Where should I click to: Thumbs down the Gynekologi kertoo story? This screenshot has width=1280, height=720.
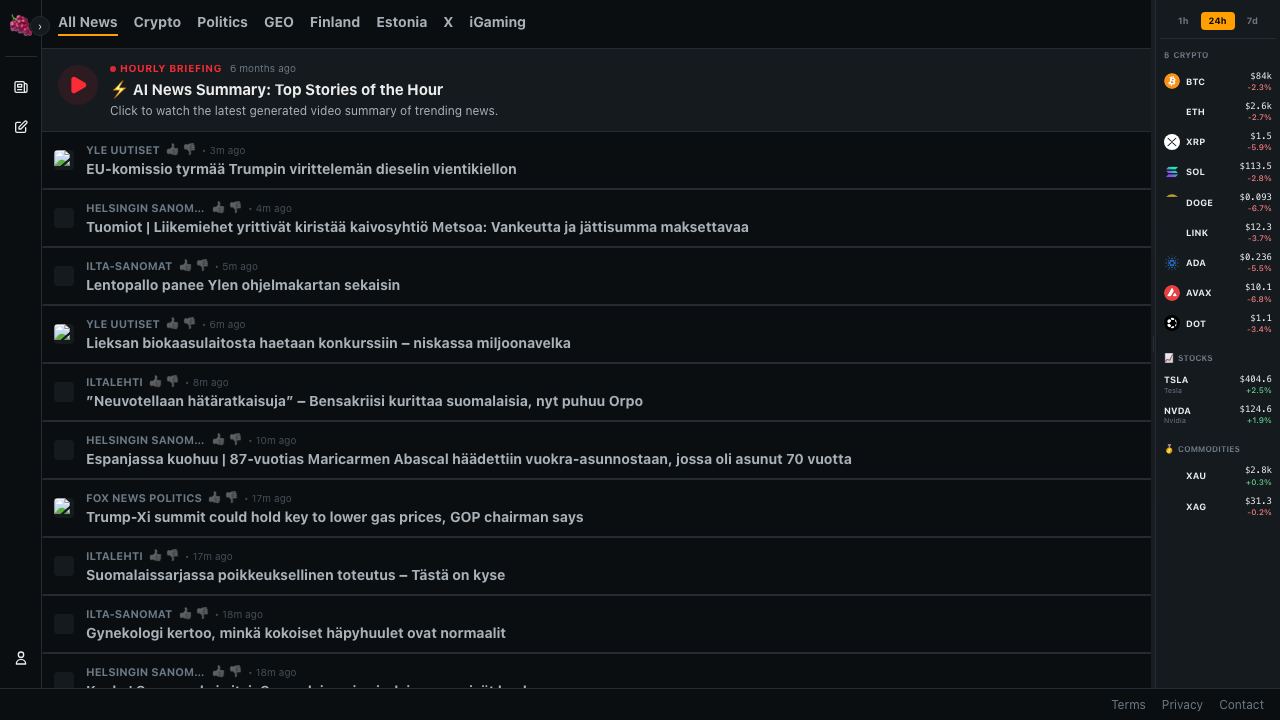203,614
